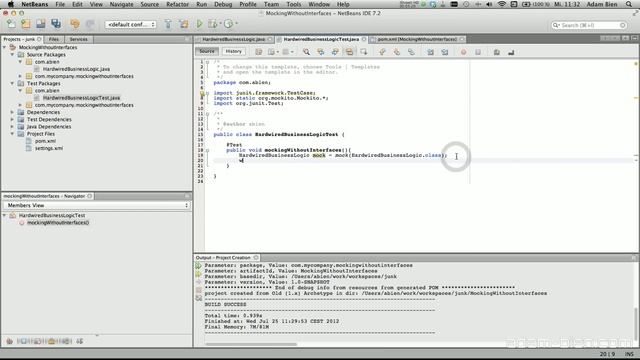Image resolution: width=640 pixels, height=360 pixels.
Task: Open the Refactor menu
Action: click(177, 4)
